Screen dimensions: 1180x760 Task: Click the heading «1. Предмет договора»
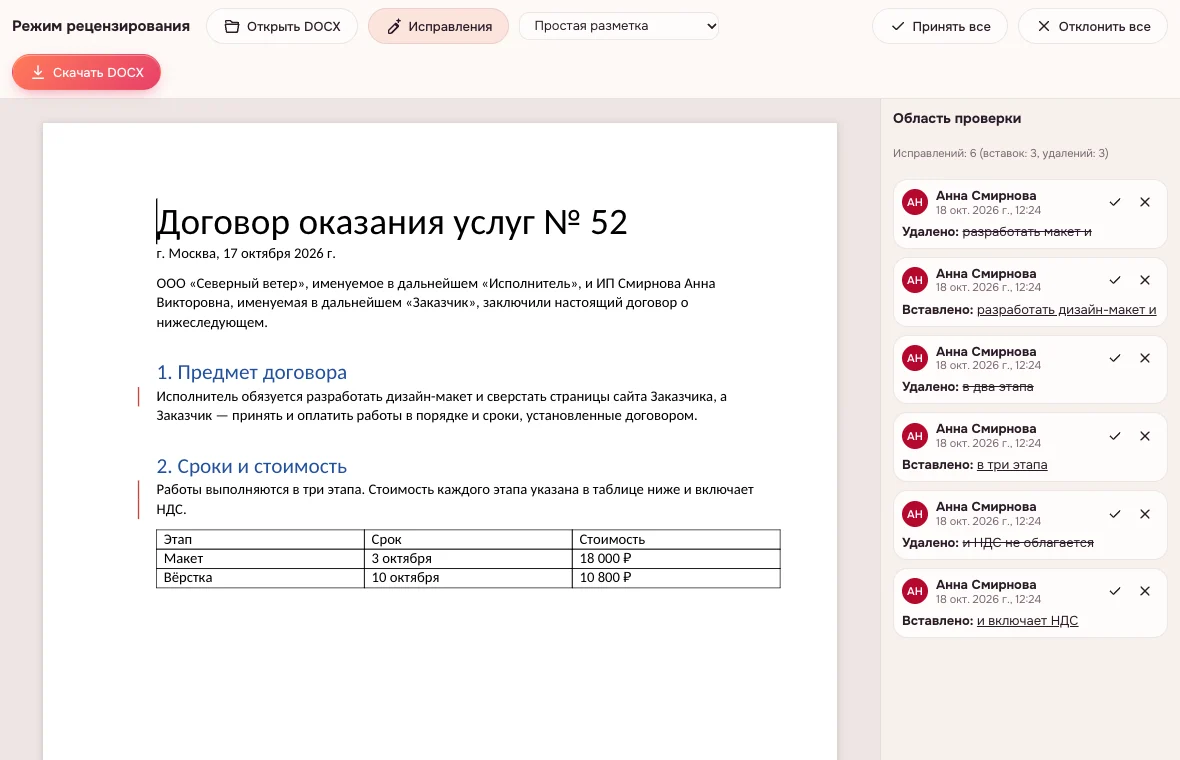click(251, 372)
